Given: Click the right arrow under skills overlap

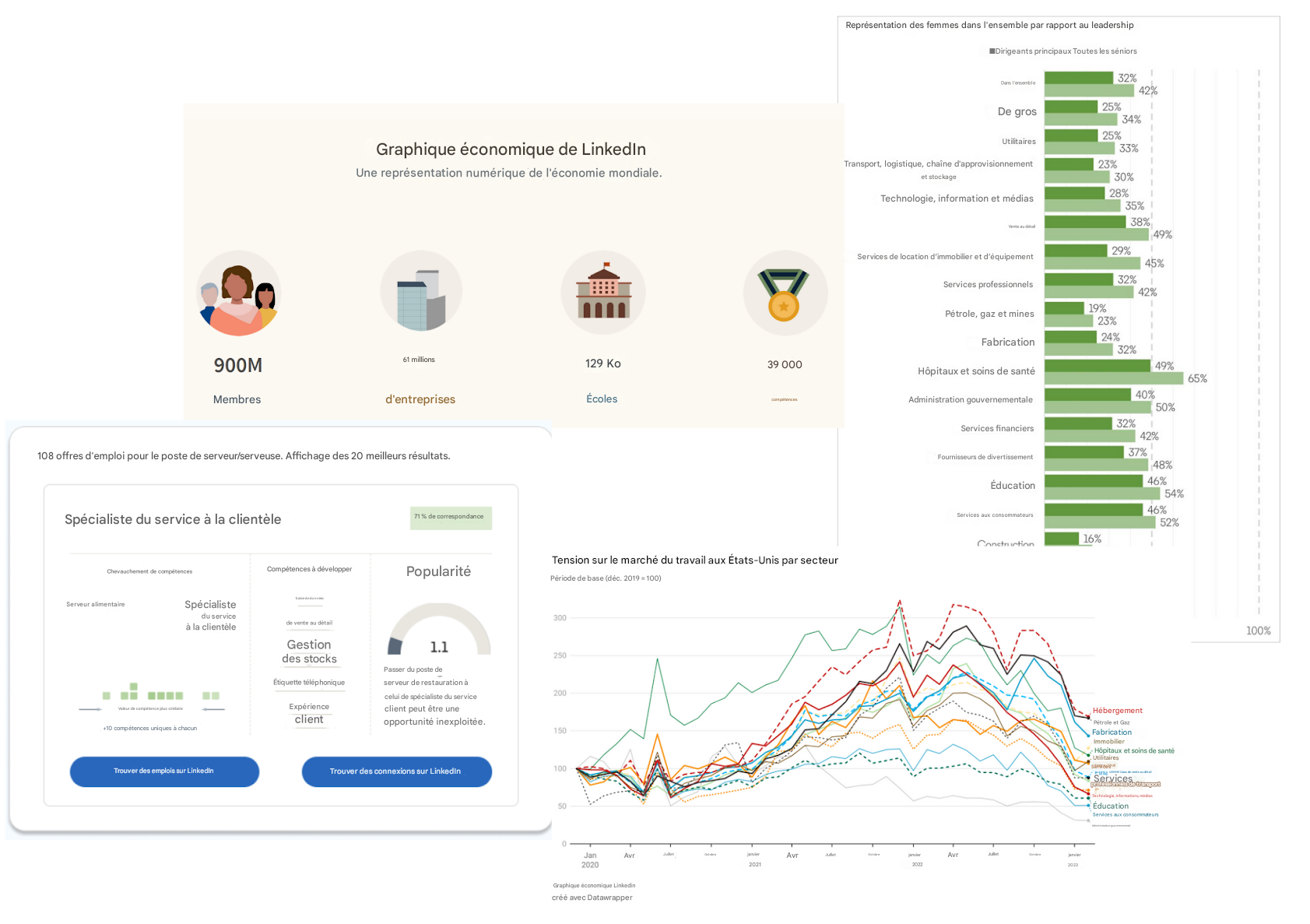Looking at the screenshot, I should pyautogui.click(x=213, y=709).
